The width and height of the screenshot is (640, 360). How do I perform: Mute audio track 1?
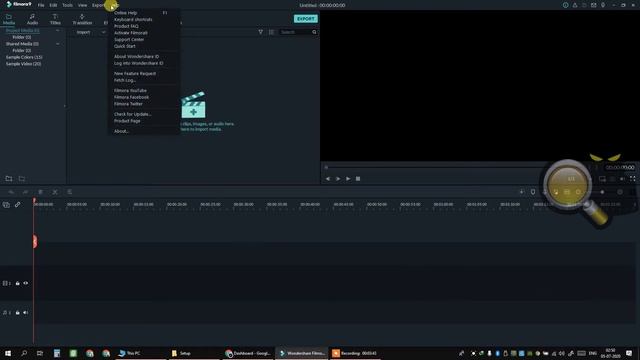[x=26, y=313]
